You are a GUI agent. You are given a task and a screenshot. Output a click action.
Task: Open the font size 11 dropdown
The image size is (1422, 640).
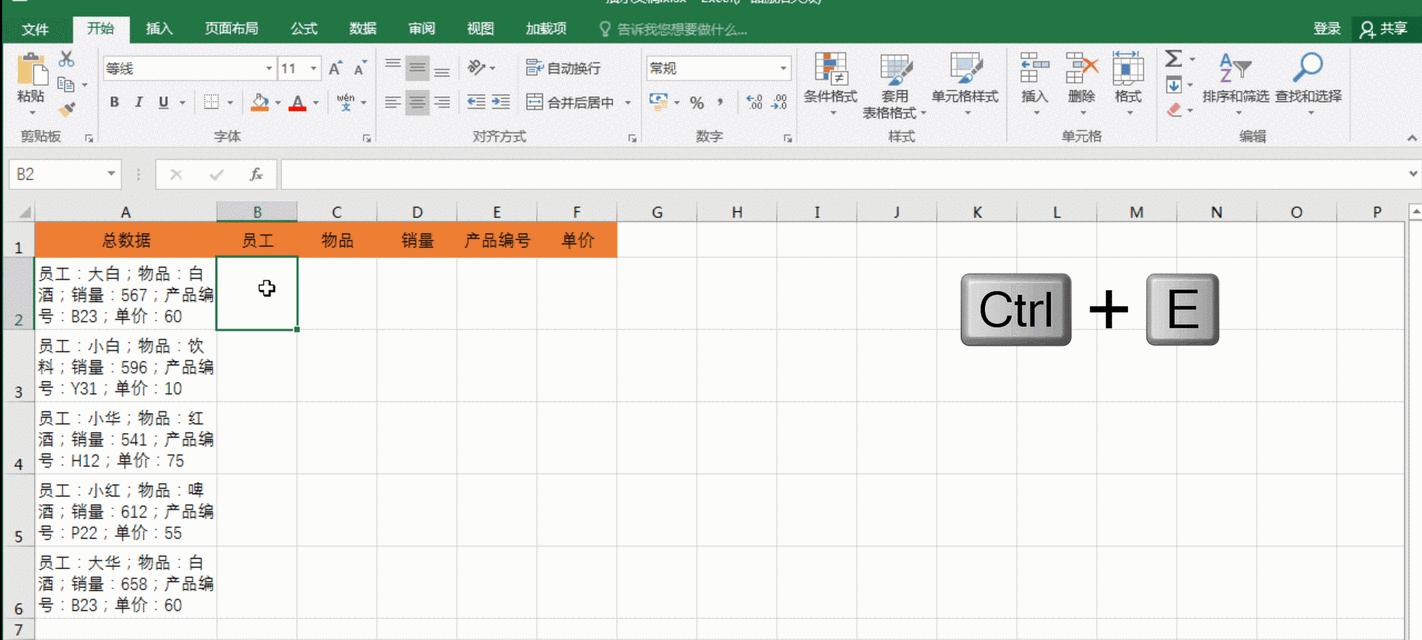point(313,69)
